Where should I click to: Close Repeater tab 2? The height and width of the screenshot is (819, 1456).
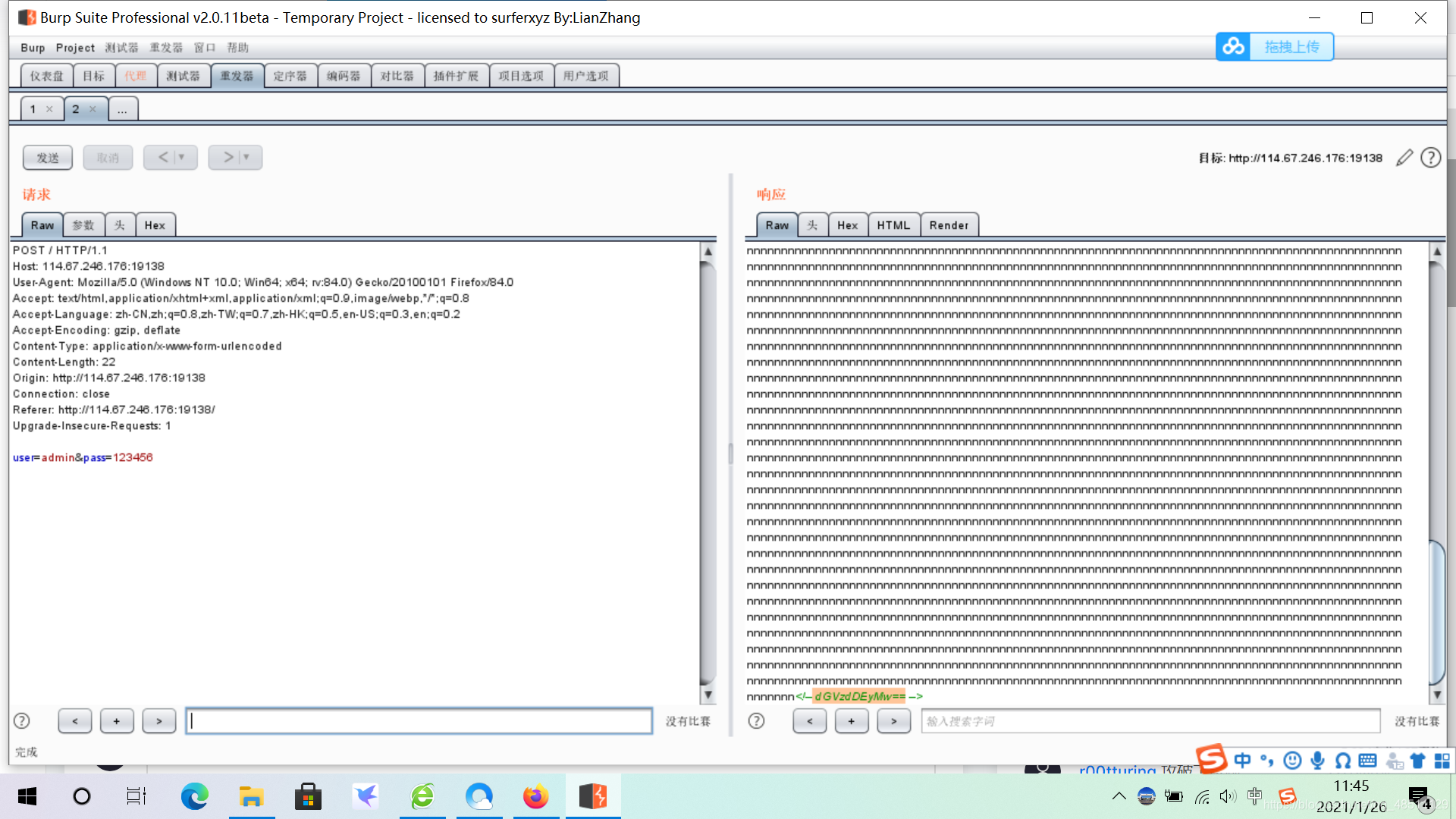click(x=93, y=109)
